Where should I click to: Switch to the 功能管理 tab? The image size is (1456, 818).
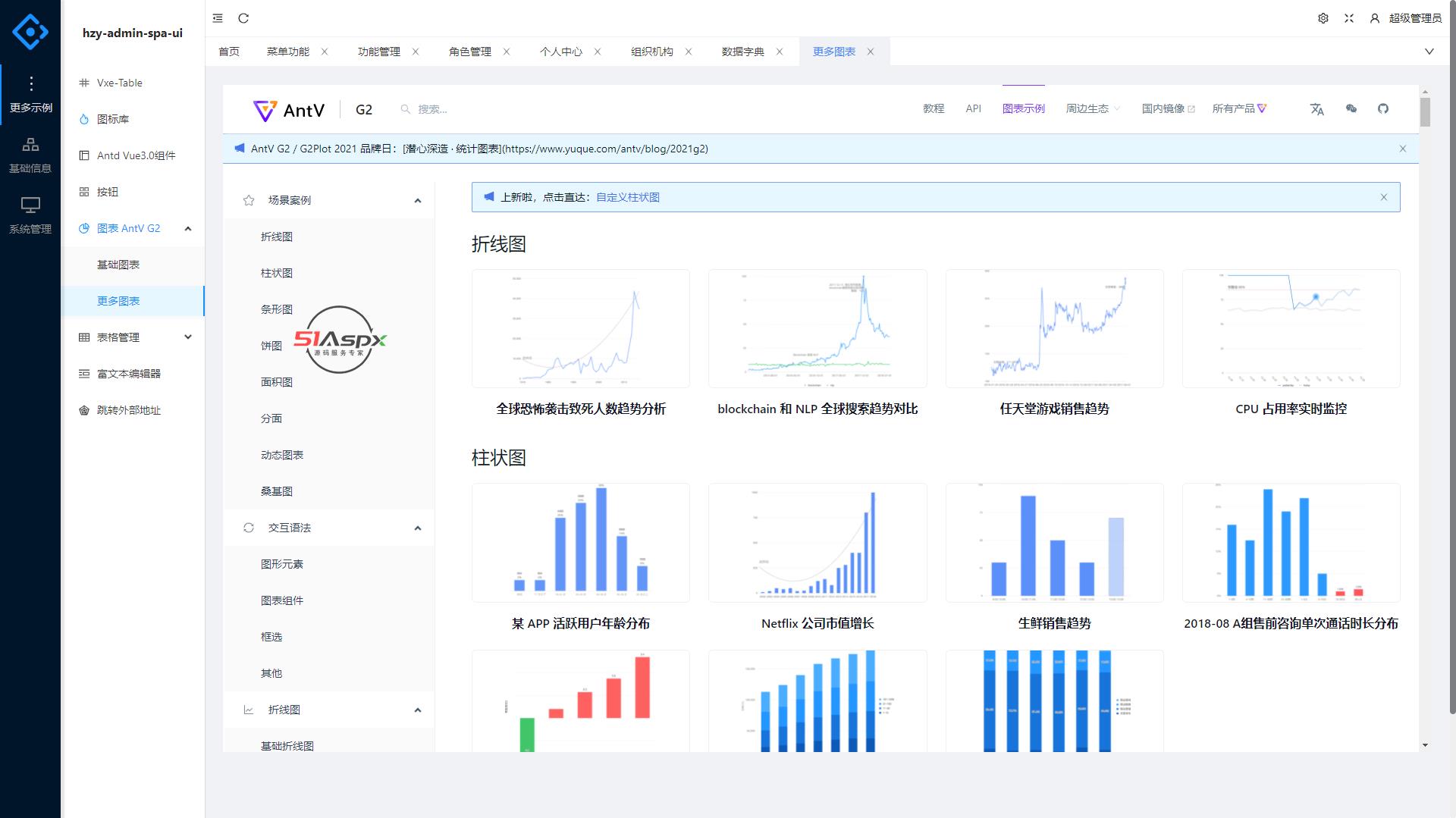pyautogui.click(x=379, y=52)
